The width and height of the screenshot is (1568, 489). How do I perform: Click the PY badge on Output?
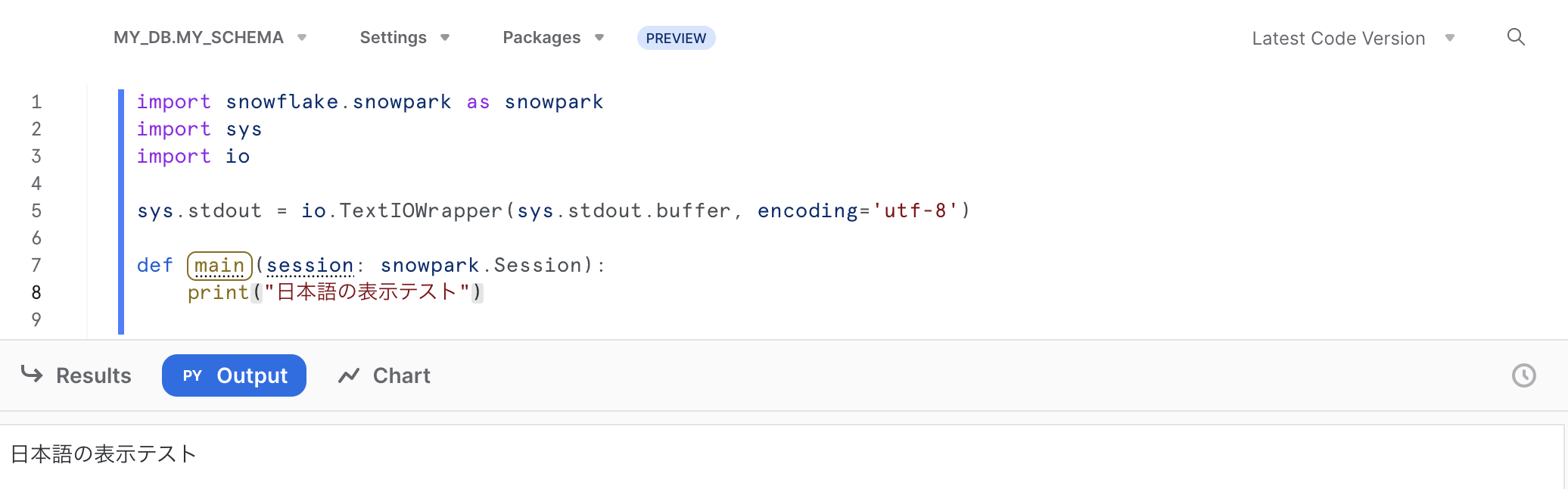coord(192,375)
